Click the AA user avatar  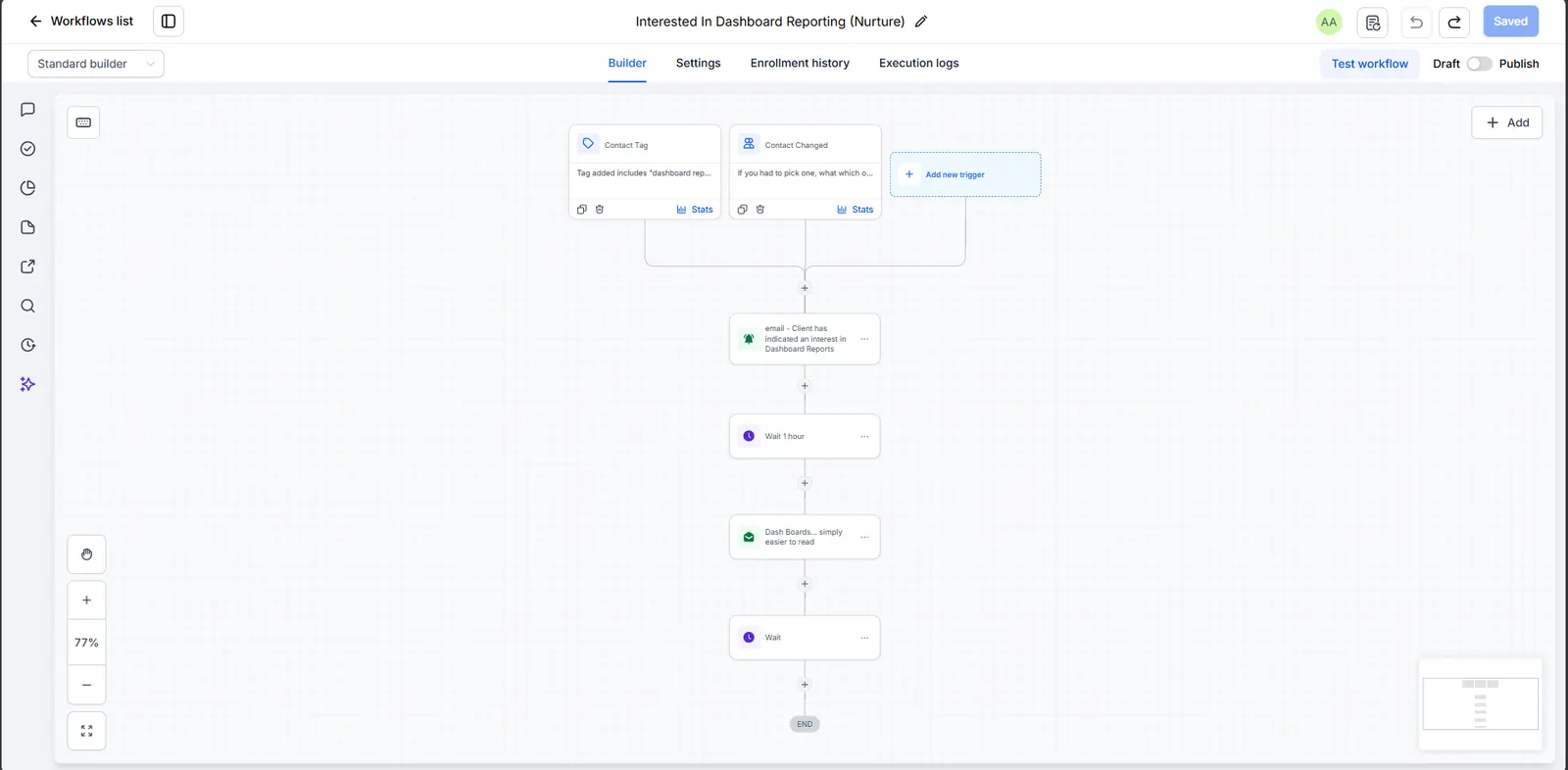(1329, 22)
